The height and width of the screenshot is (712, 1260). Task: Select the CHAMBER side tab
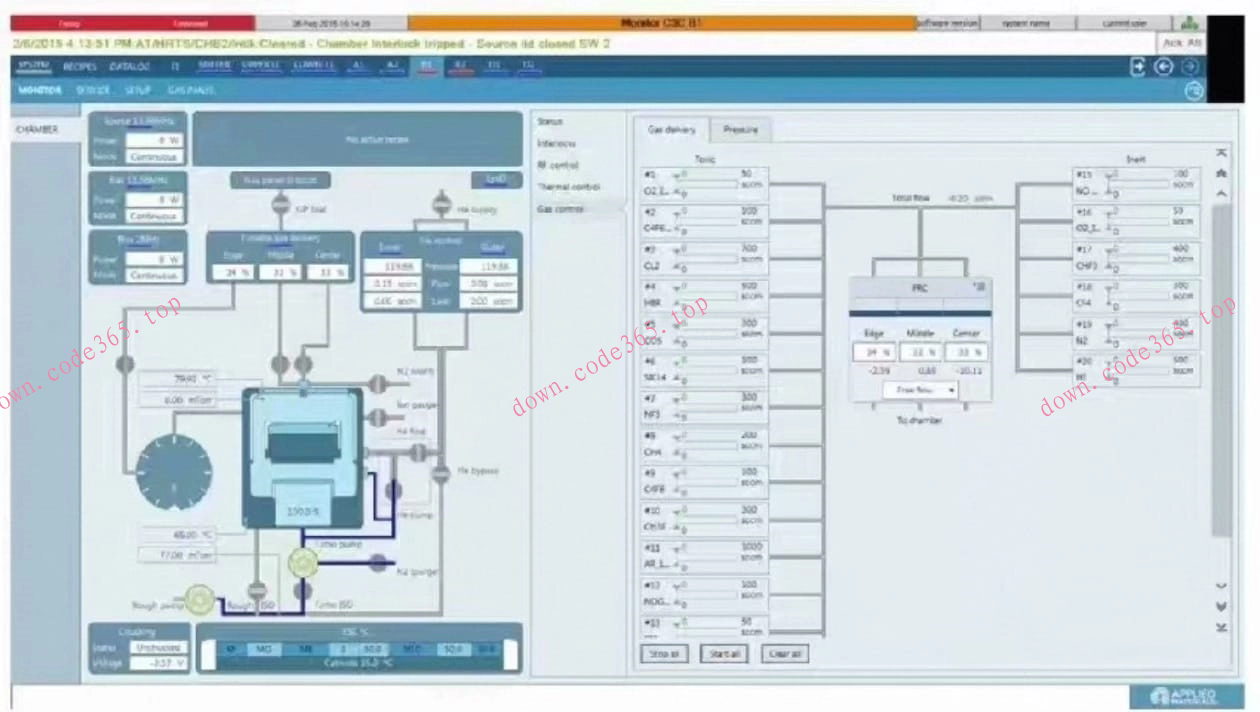click(x=46, y=129)
